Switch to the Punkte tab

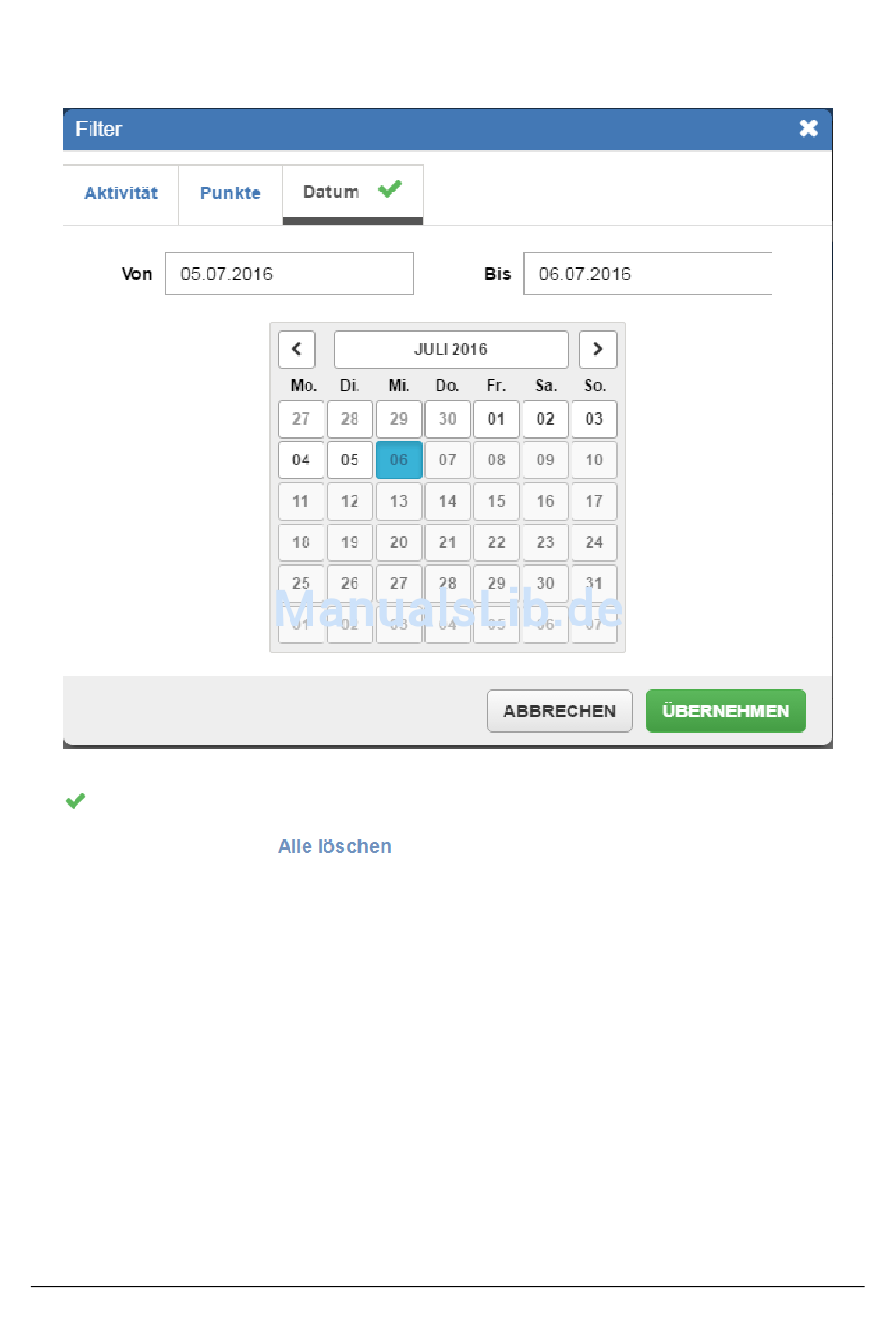(230, 193)
